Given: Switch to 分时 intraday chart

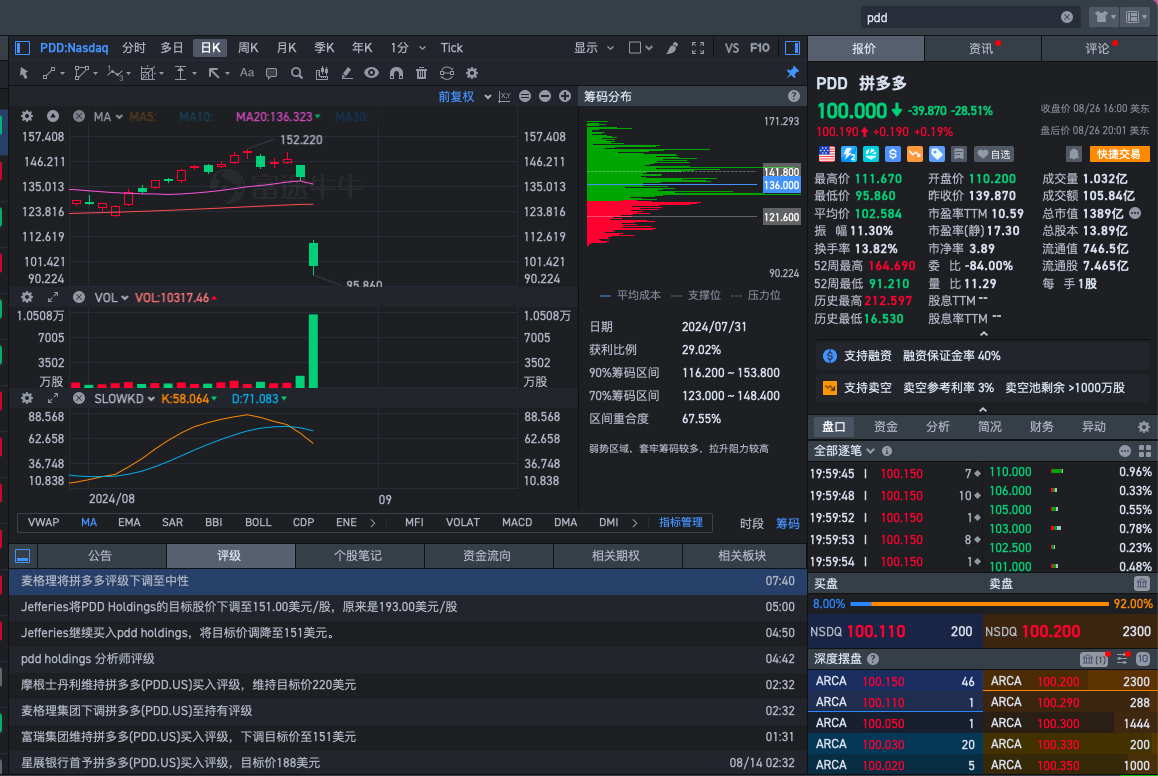Looking at the screenshot, I should (134, 48).
